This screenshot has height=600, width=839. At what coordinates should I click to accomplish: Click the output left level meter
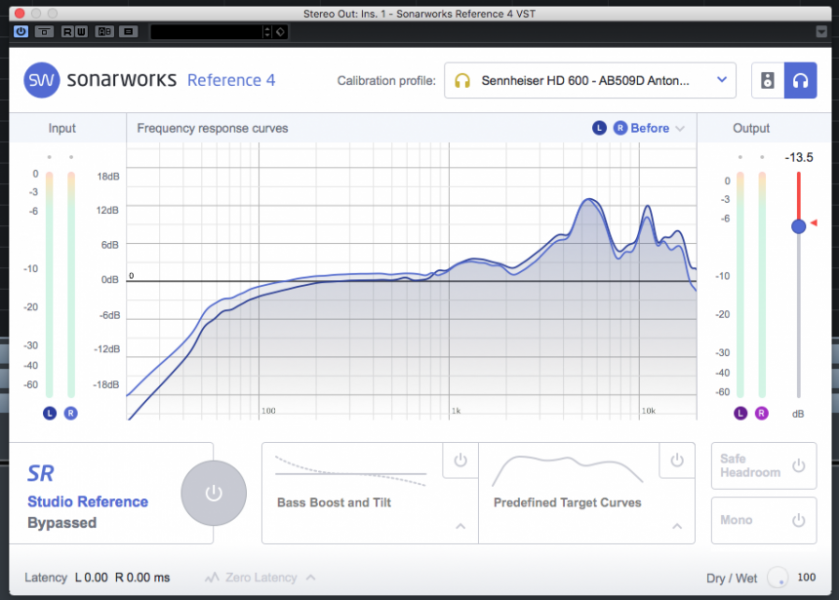point(741,285)
